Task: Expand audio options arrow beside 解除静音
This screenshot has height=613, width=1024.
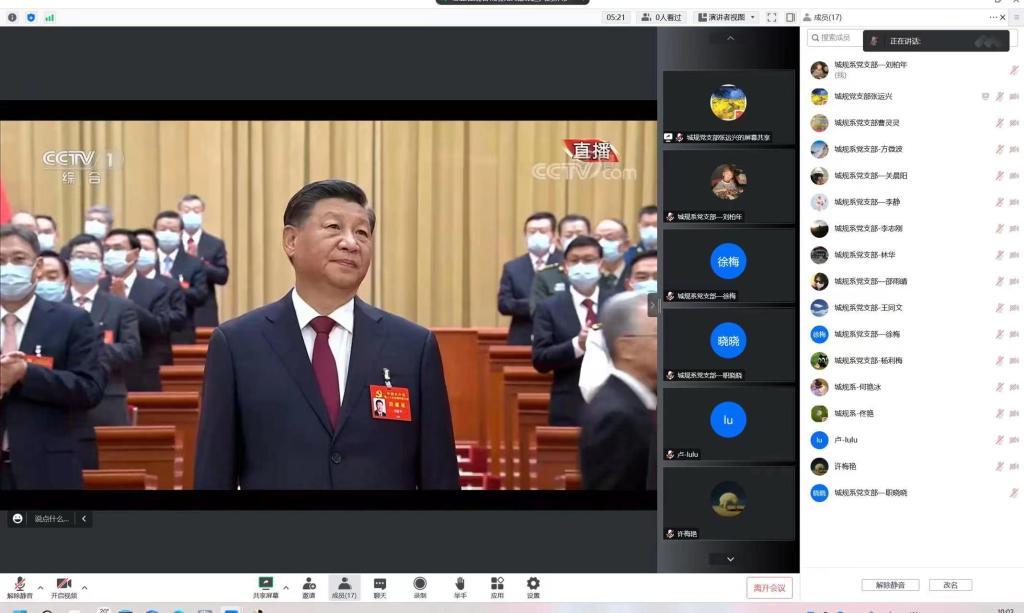Action: (40, 587)
